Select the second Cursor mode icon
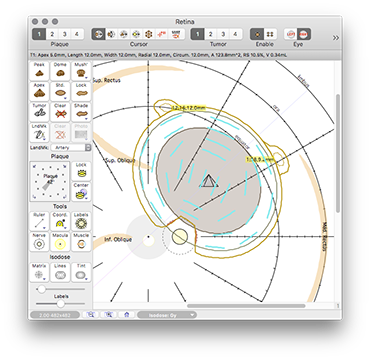The image size is (370, 360). [x=111, y=34]
